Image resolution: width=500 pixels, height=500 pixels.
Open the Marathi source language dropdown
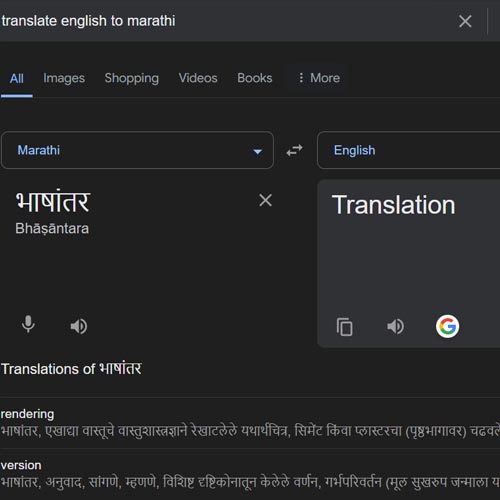point(137,150)
